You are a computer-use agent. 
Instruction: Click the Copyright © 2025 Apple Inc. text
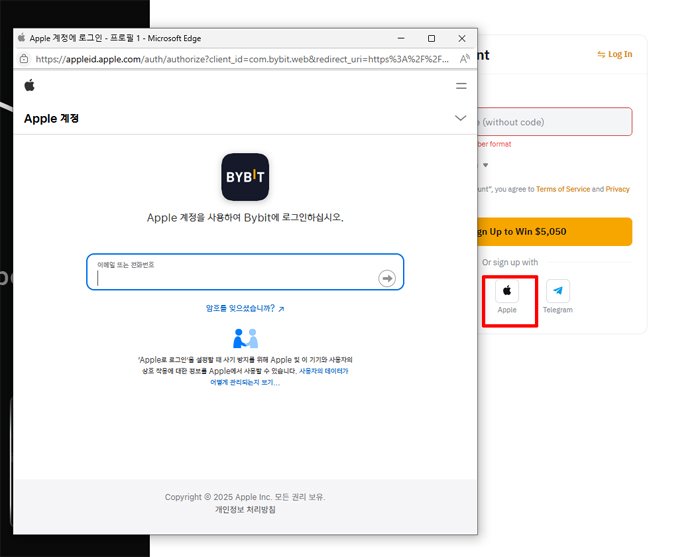pyautogui.click(x=245, y=497)
